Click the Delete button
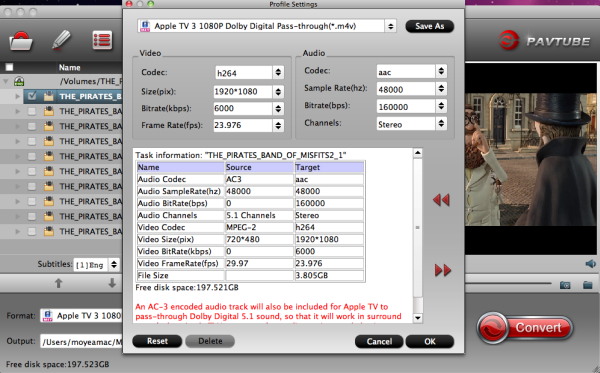The image size is (600, 373). [210, 341]
